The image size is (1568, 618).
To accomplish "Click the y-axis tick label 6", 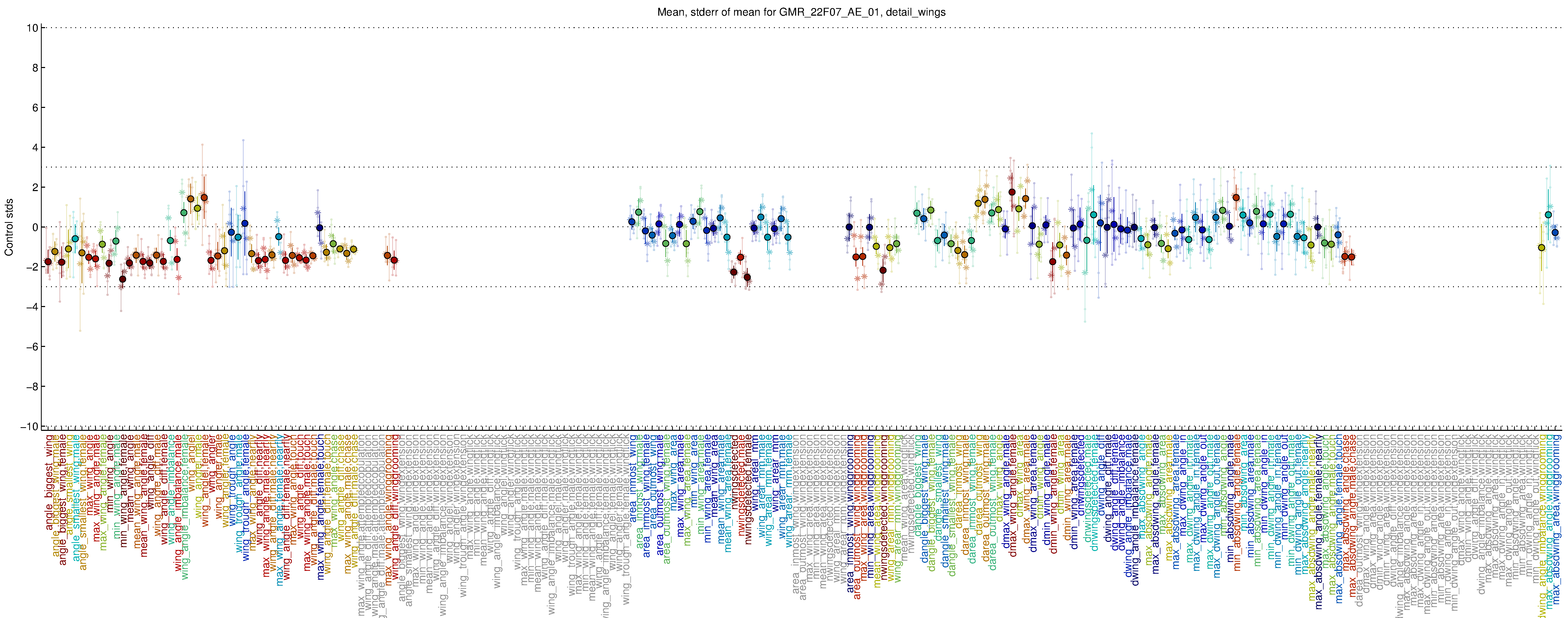I will pyautogui.click(x=35, y=108).
